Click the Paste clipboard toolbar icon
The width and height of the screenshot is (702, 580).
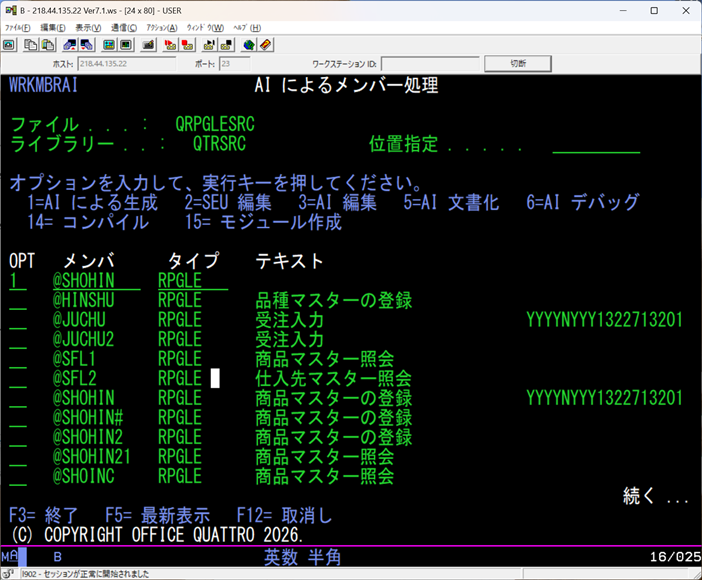tap(48, 45)
